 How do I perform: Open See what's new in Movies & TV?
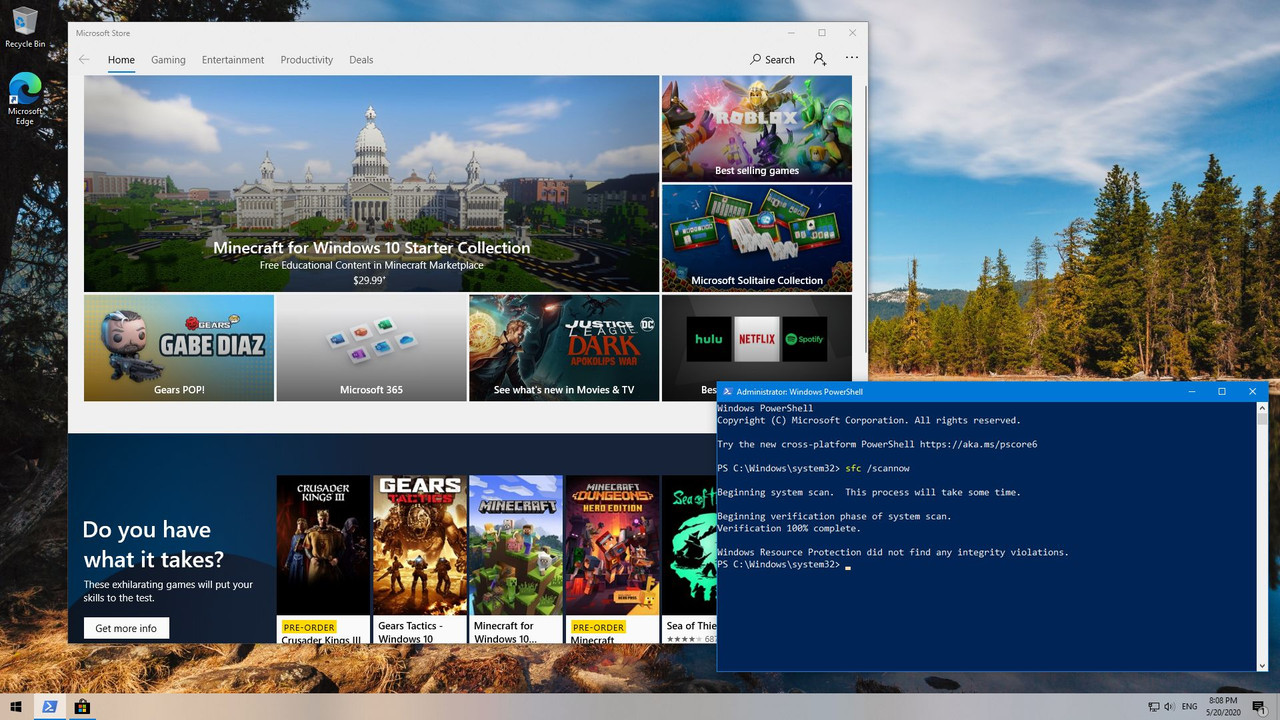point(564,348)
